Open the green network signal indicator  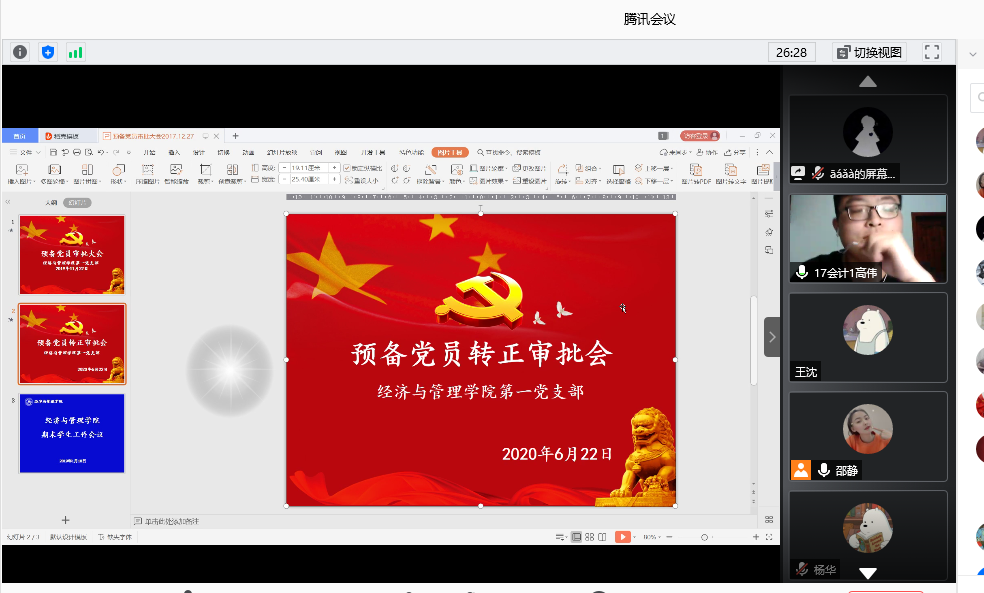tap(75, 52)
